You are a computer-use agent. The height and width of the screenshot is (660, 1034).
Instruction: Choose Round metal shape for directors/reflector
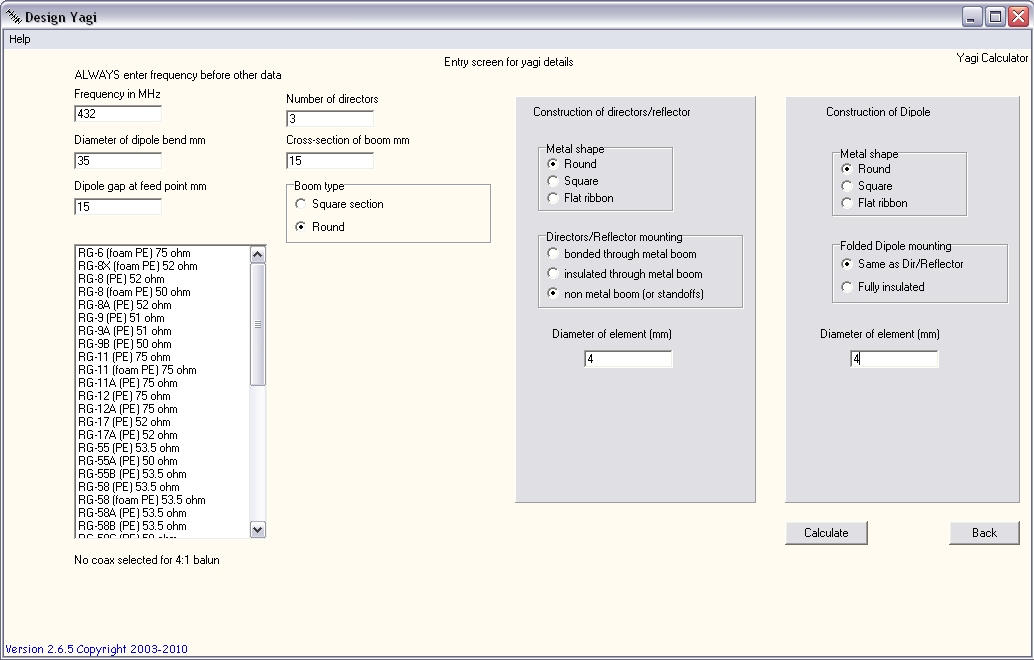pyautogui.click(x=572, y=164)
